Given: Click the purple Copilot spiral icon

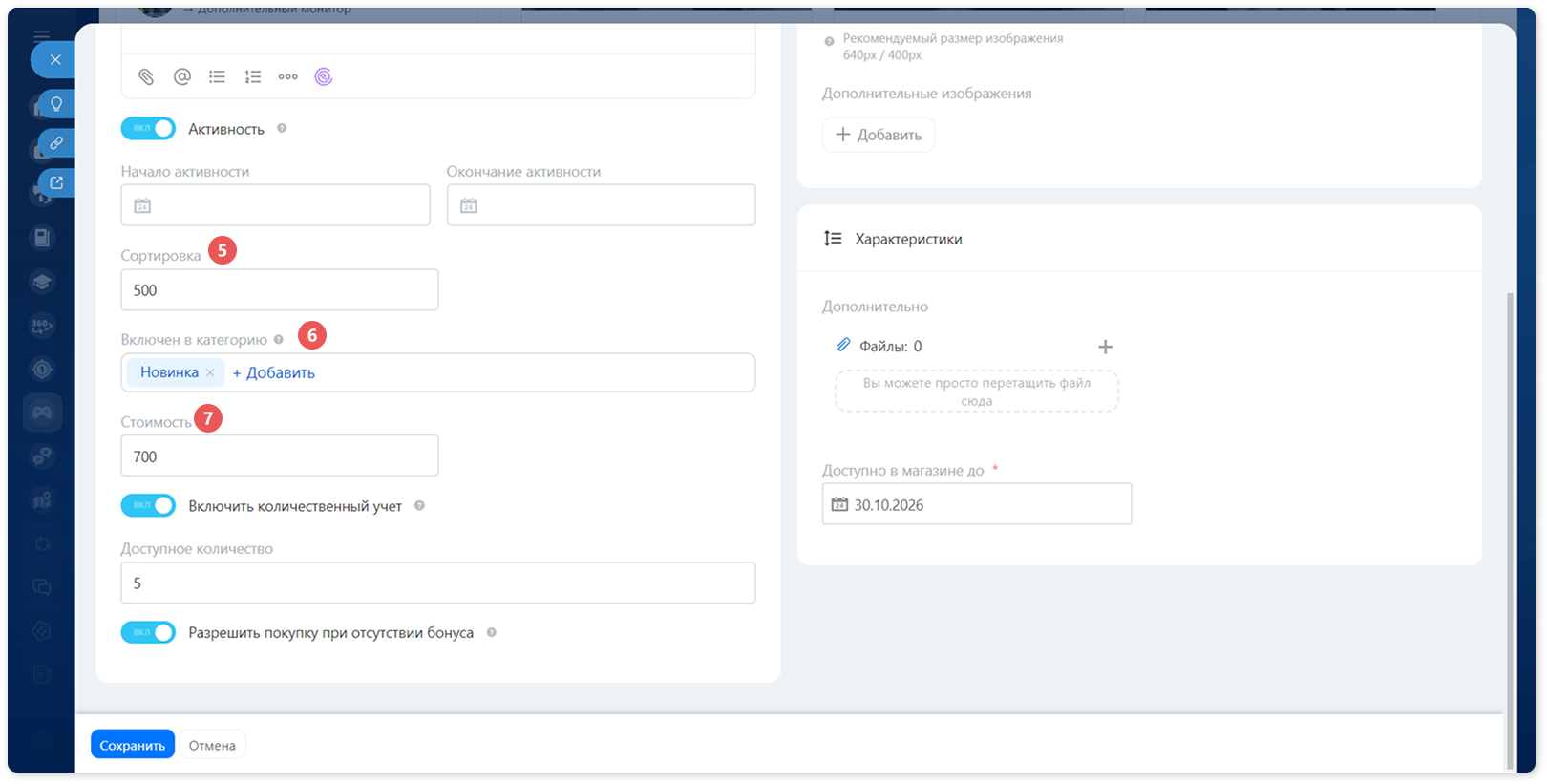Looking at the screenshot, I should coord(324,76).
